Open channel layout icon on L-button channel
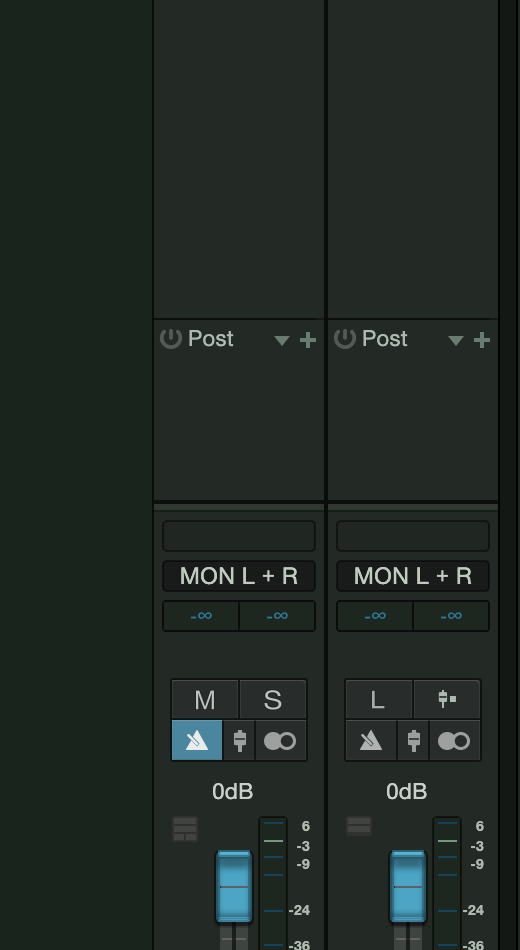Image resolution: width=520 pixels, height=950 pixels. [x=359, y=826]
